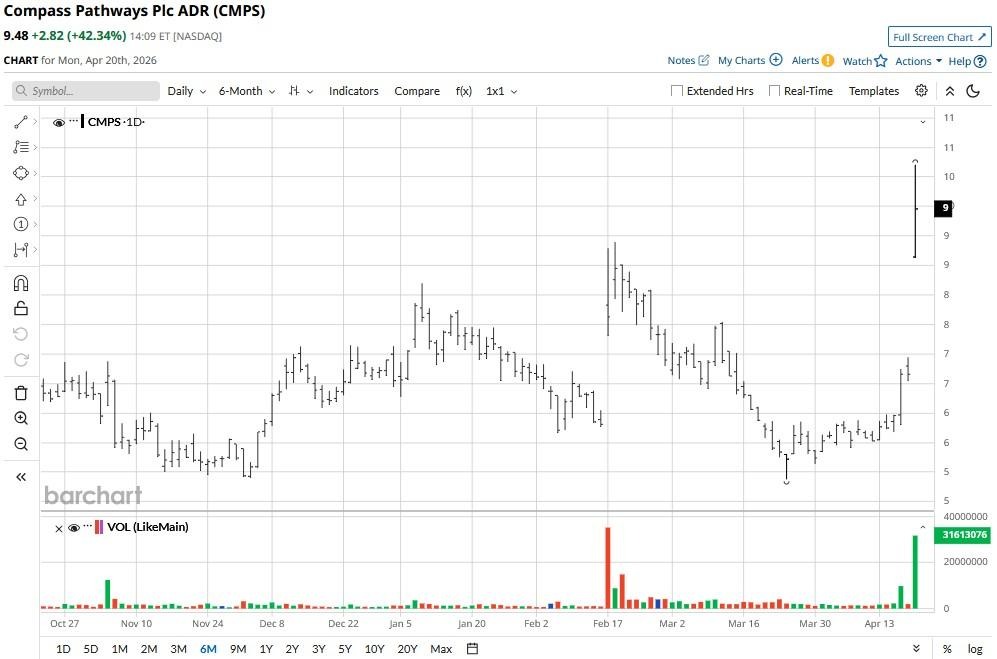Open the Actions dropdown menu
This screenshot has width=997, height=659.
point(918,61)
